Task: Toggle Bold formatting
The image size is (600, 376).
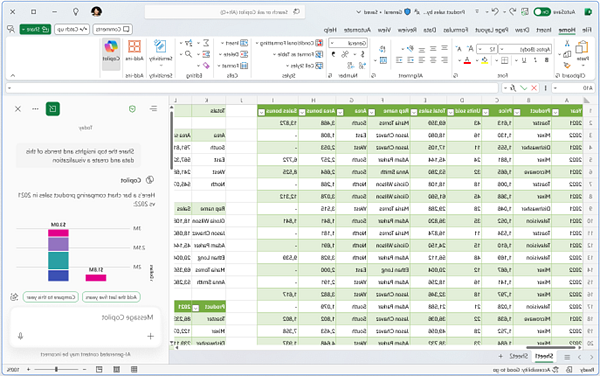Action: coord(546,60)
